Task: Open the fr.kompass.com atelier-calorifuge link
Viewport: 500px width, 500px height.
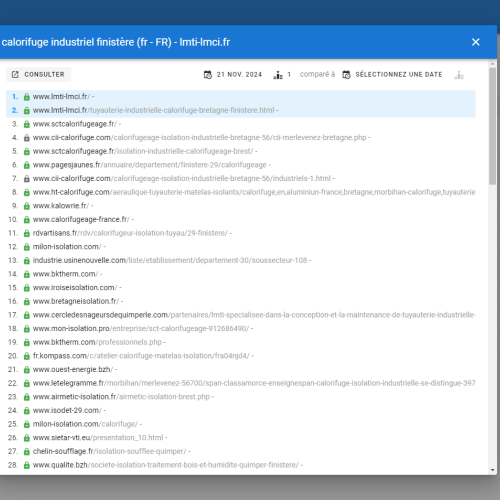Action: tap(141, 356)
